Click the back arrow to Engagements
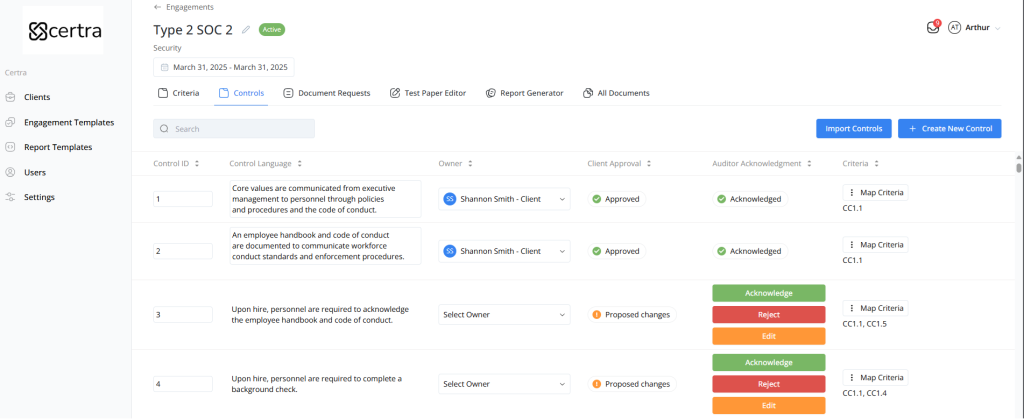 pyautogui.click(x=157, y=7)
